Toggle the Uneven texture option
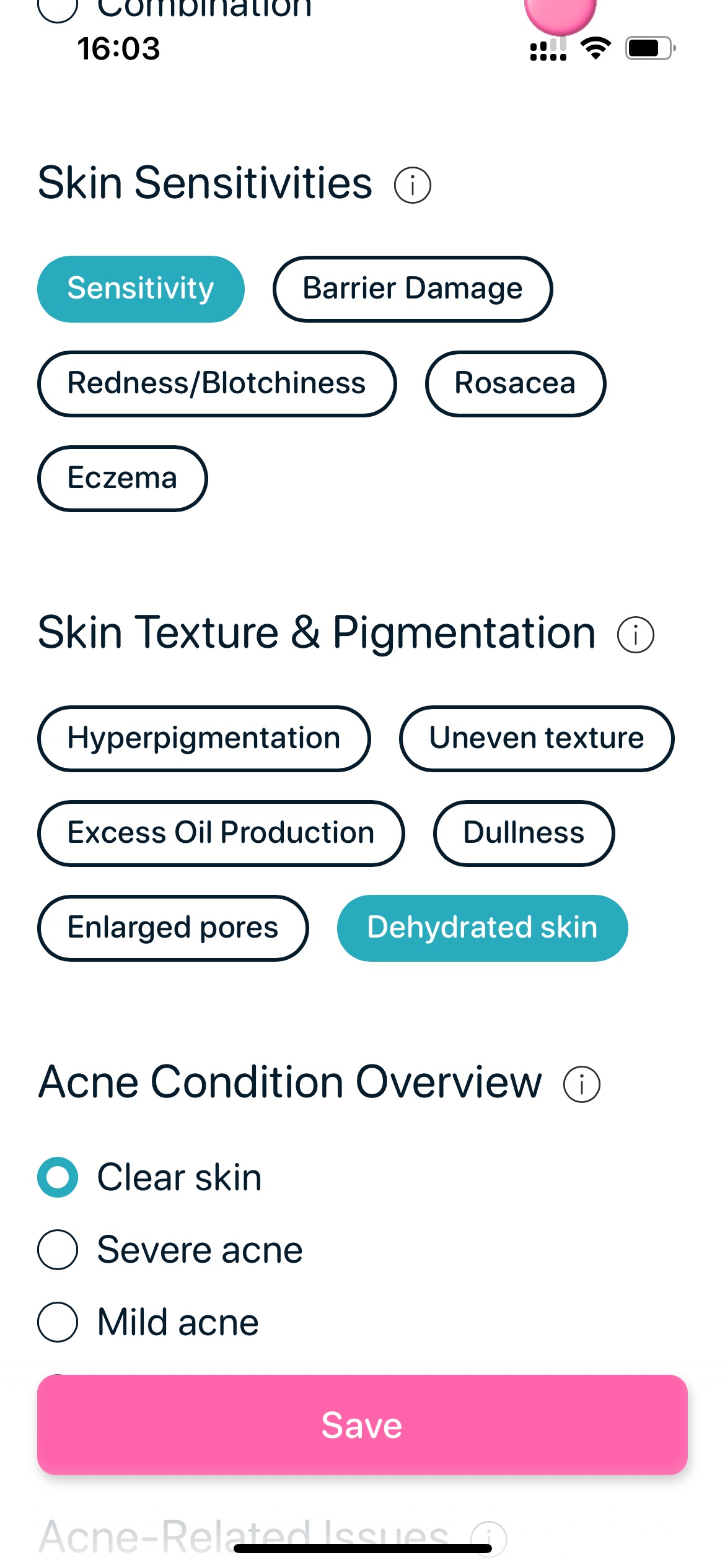The image size is (725, 1568). (537, 738)
